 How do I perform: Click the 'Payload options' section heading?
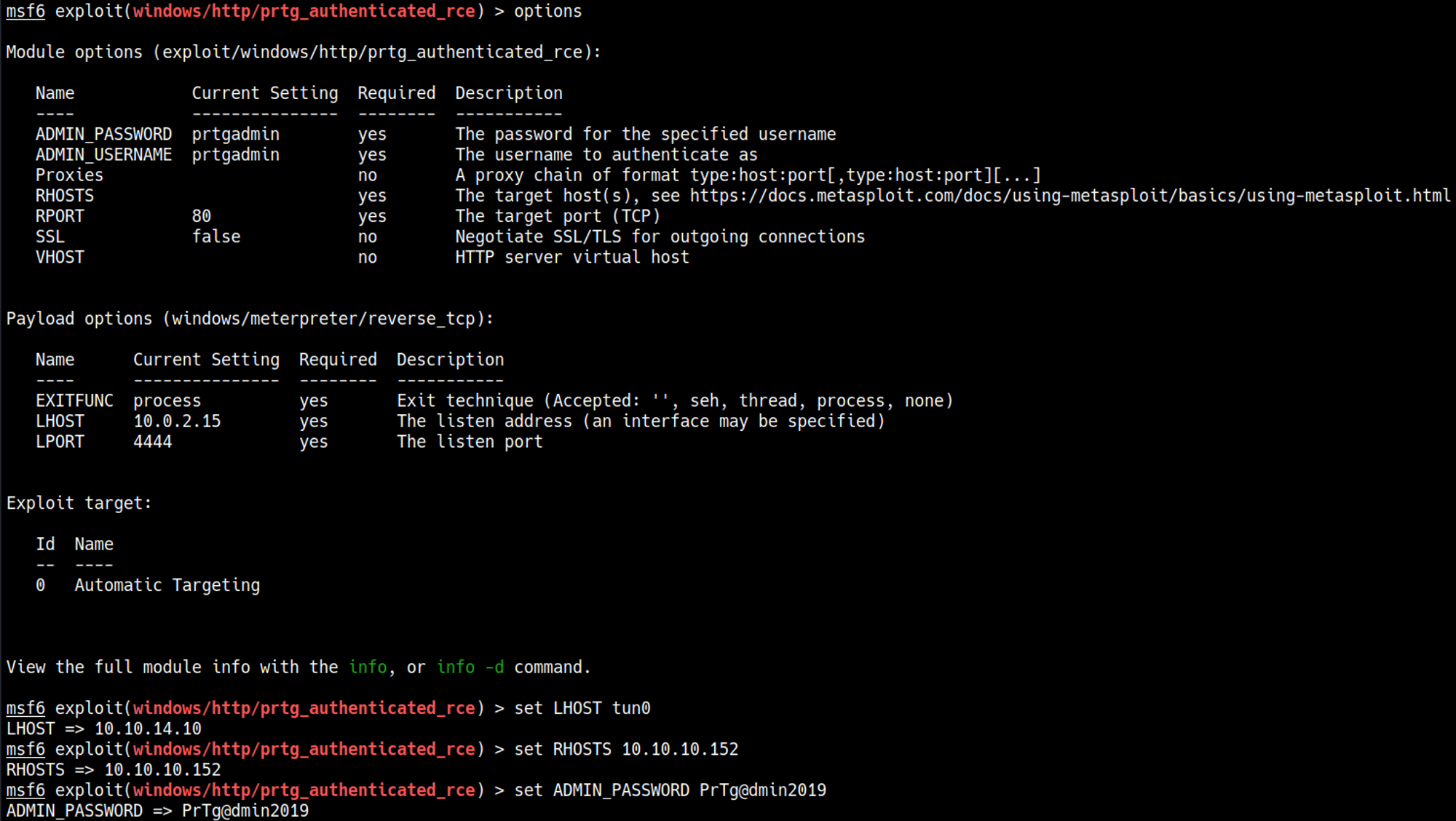click(x=250, y=319)
